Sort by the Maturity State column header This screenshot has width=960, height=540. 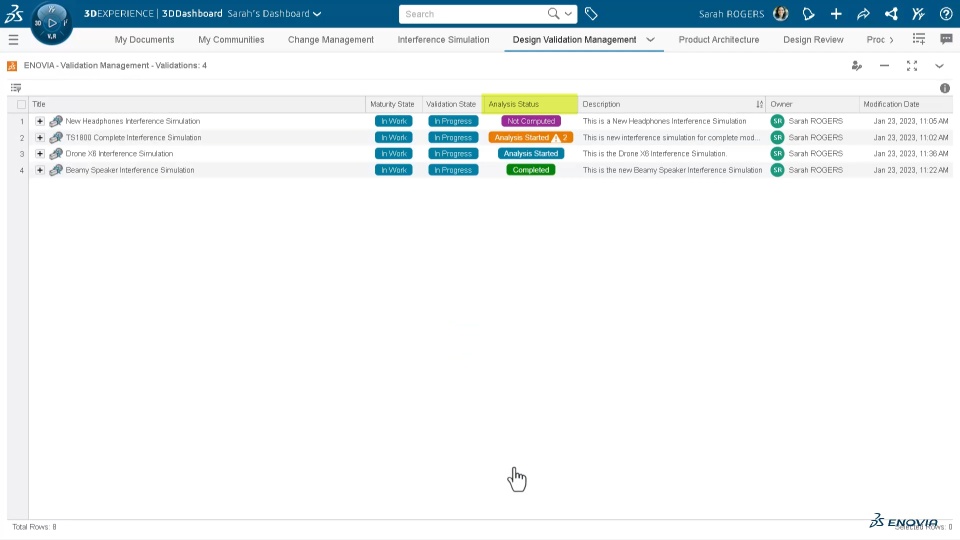pos(394,104)
